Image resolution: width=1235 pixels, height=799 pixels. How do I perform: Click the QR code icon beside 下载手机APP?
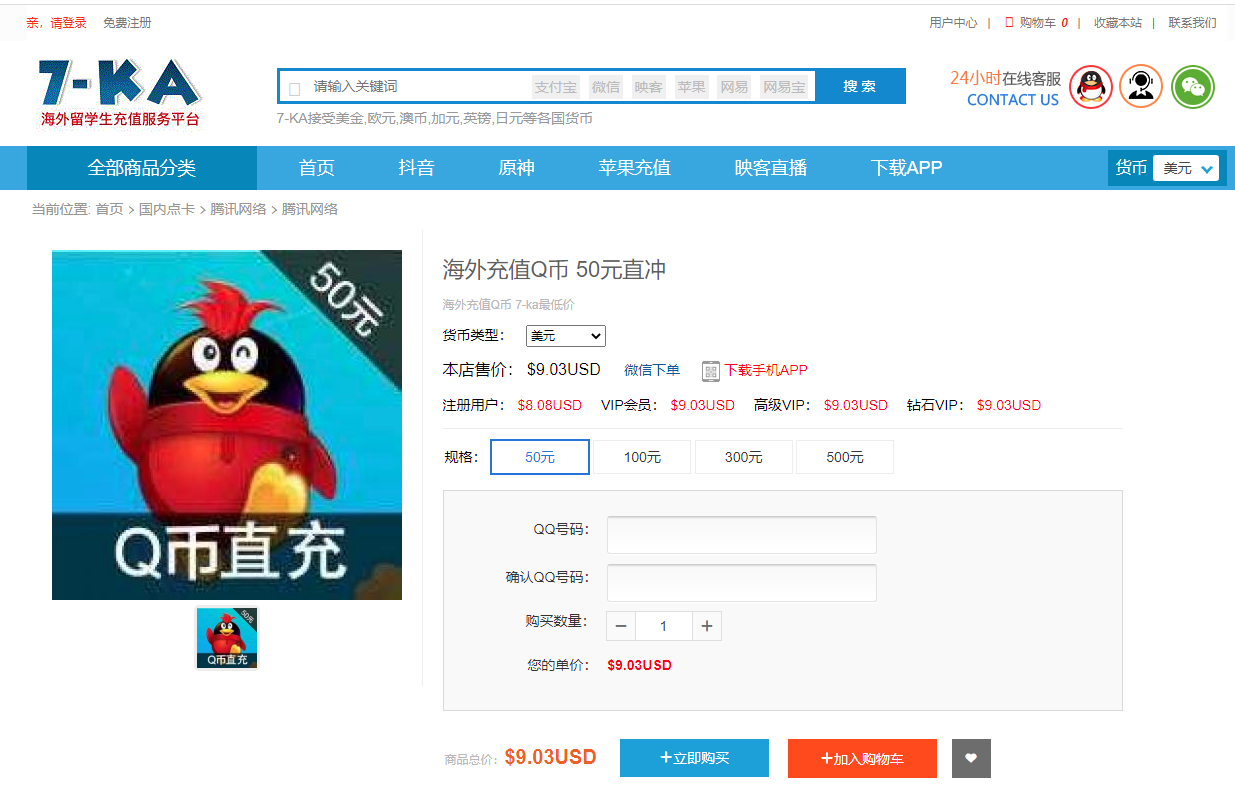coord(711,371)
